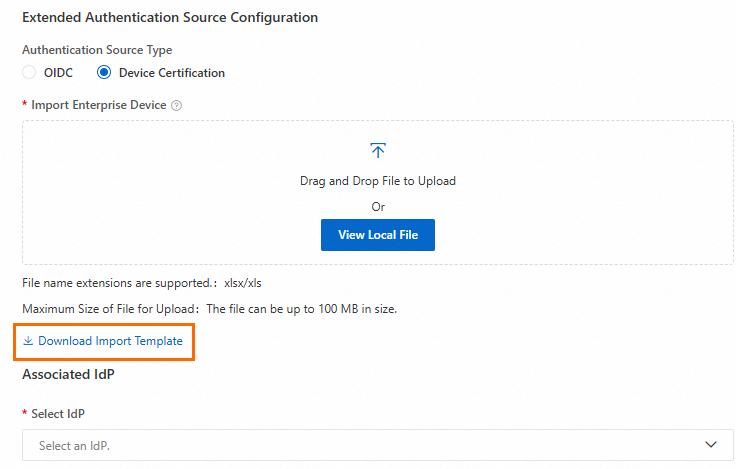The image size is (736, 469).
Task: Click the "OIDC" option label text
Action: [x=58, y=73]
